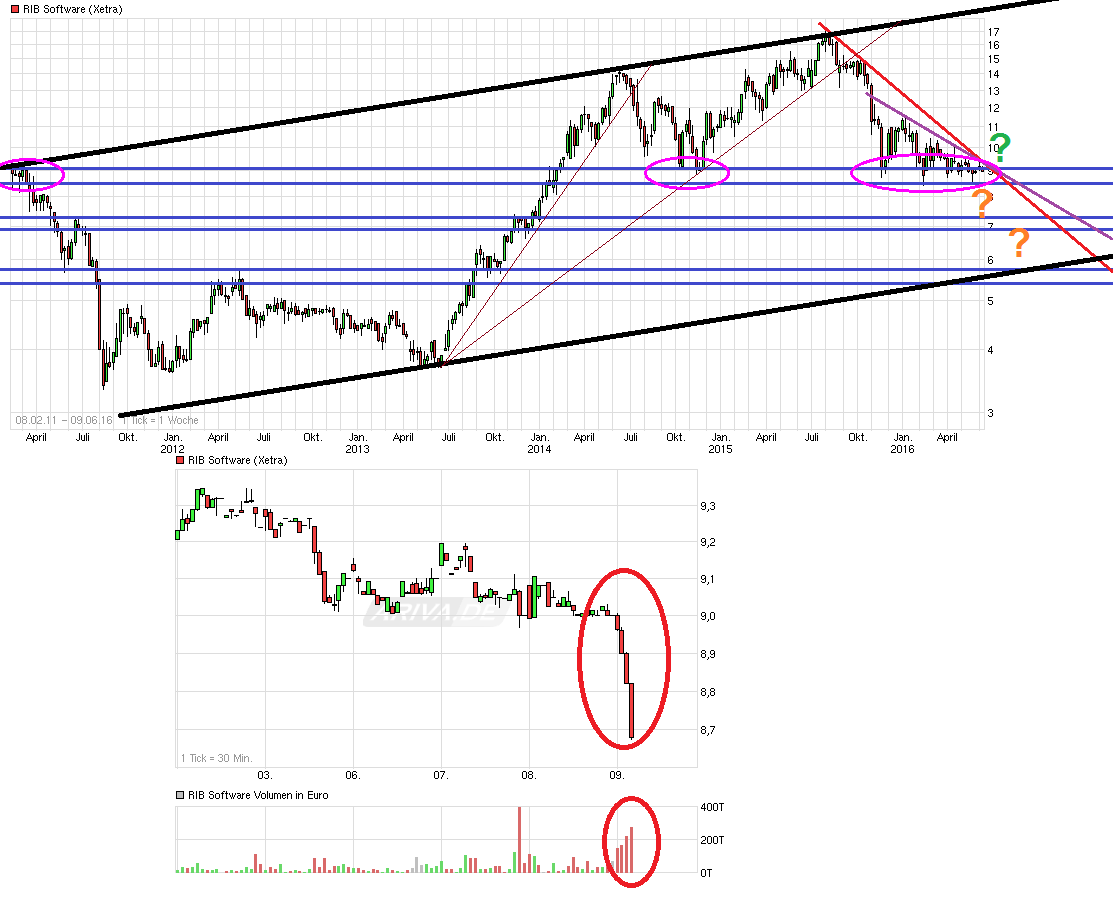Click the 8,9 price label
The image size is (1115, 904).
click(708, 654)
